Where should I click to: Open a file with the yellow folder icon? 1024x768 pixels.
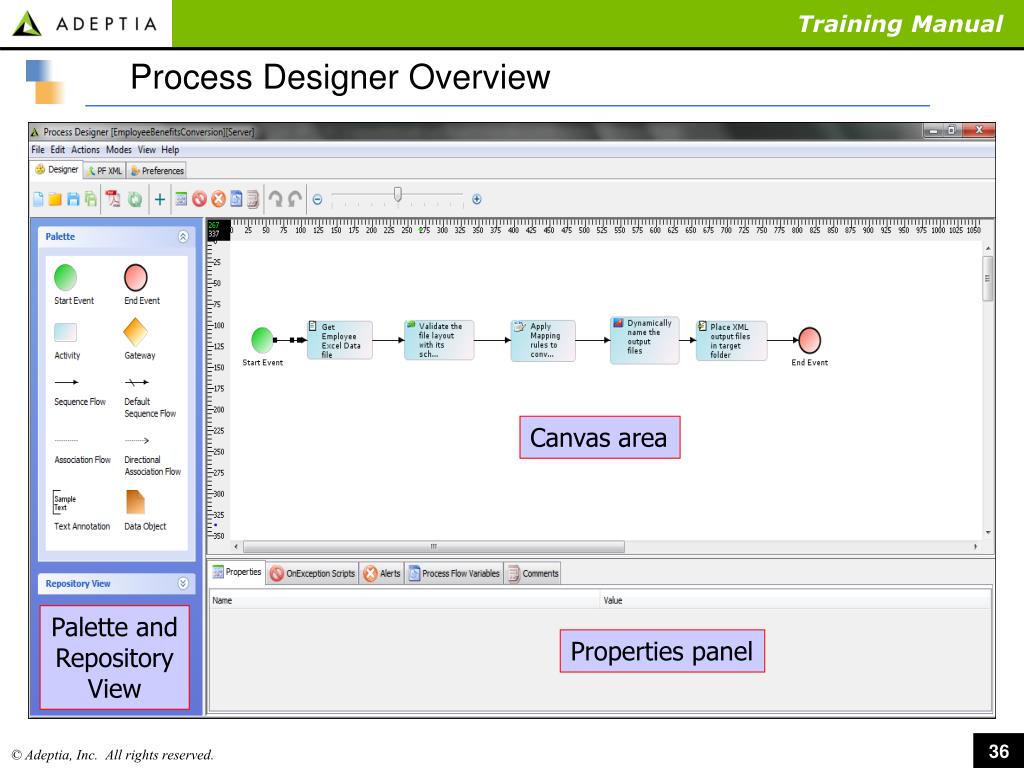coord(55,199)
